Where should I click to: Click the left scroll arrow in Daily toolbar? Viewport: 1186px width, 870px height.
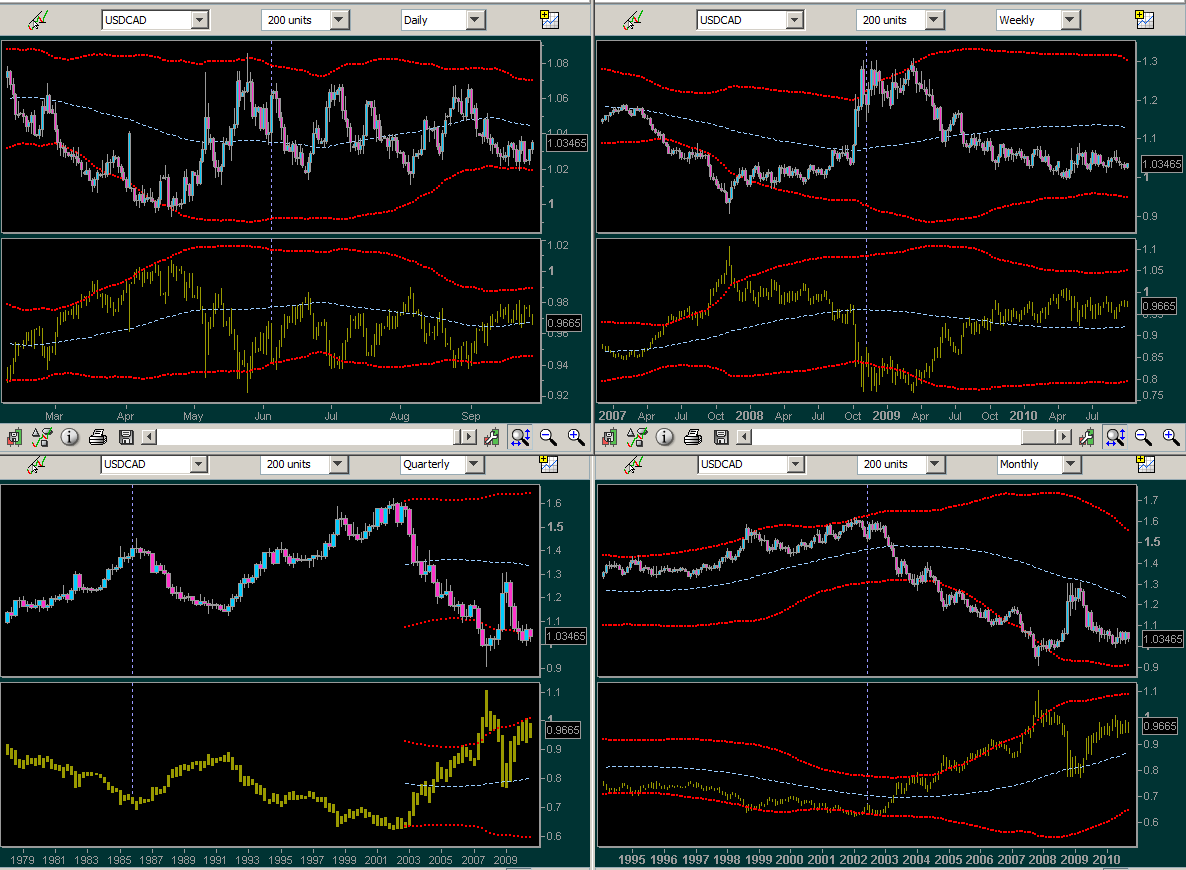click(x=149, y=437)
